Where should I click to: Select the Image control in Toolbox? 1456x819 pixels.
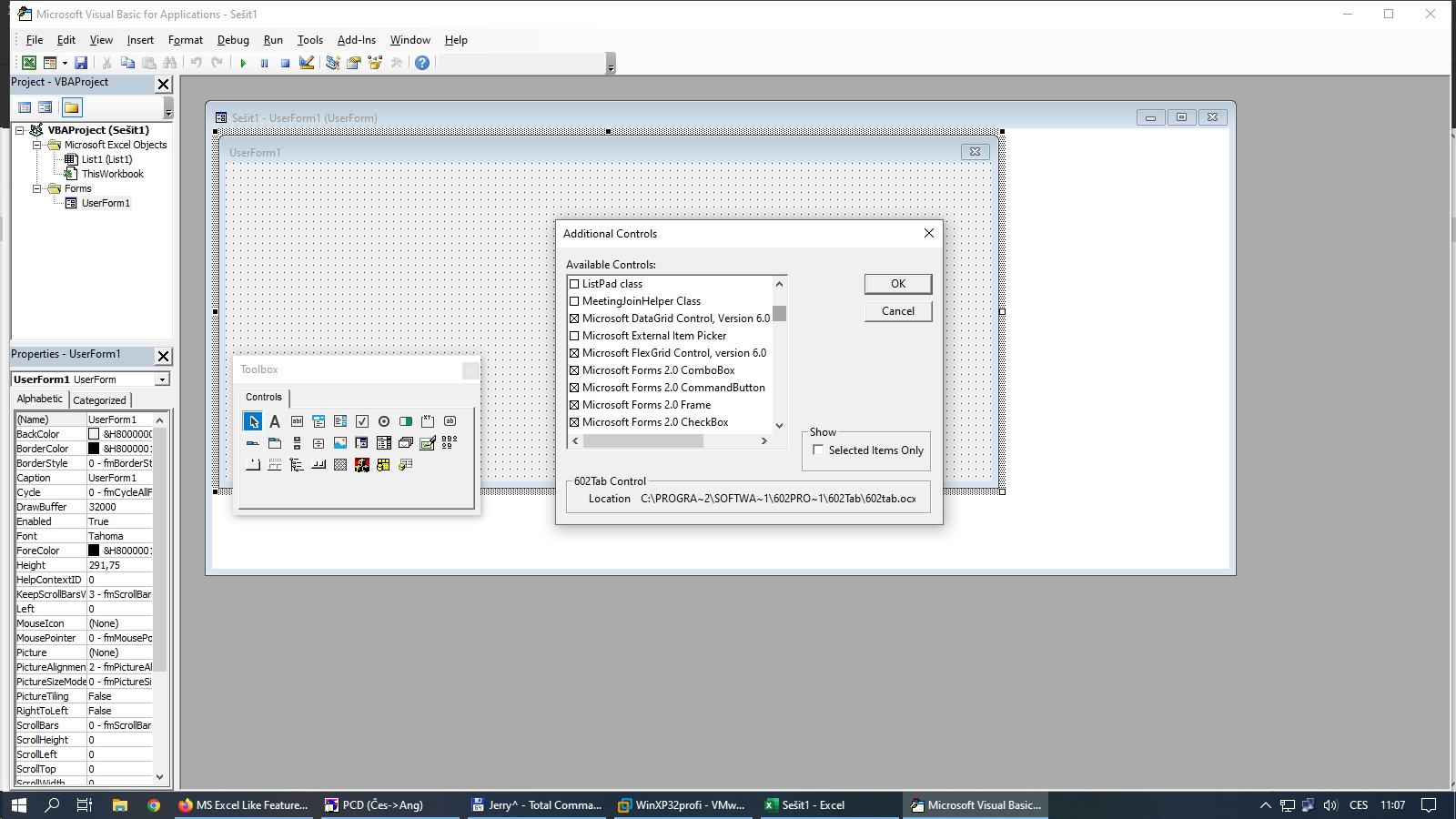point(340,443)
